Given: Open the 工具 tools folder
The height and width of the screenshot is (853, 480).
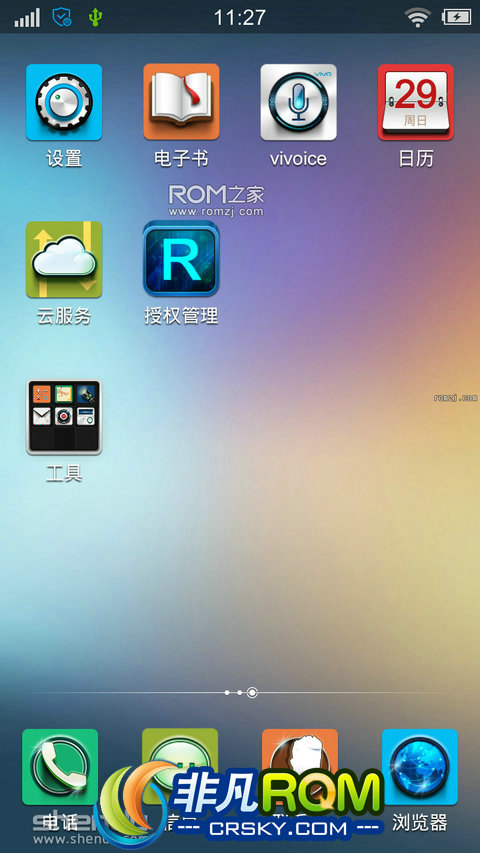Looking at the screenshot, I should click(x=64, y=417).
